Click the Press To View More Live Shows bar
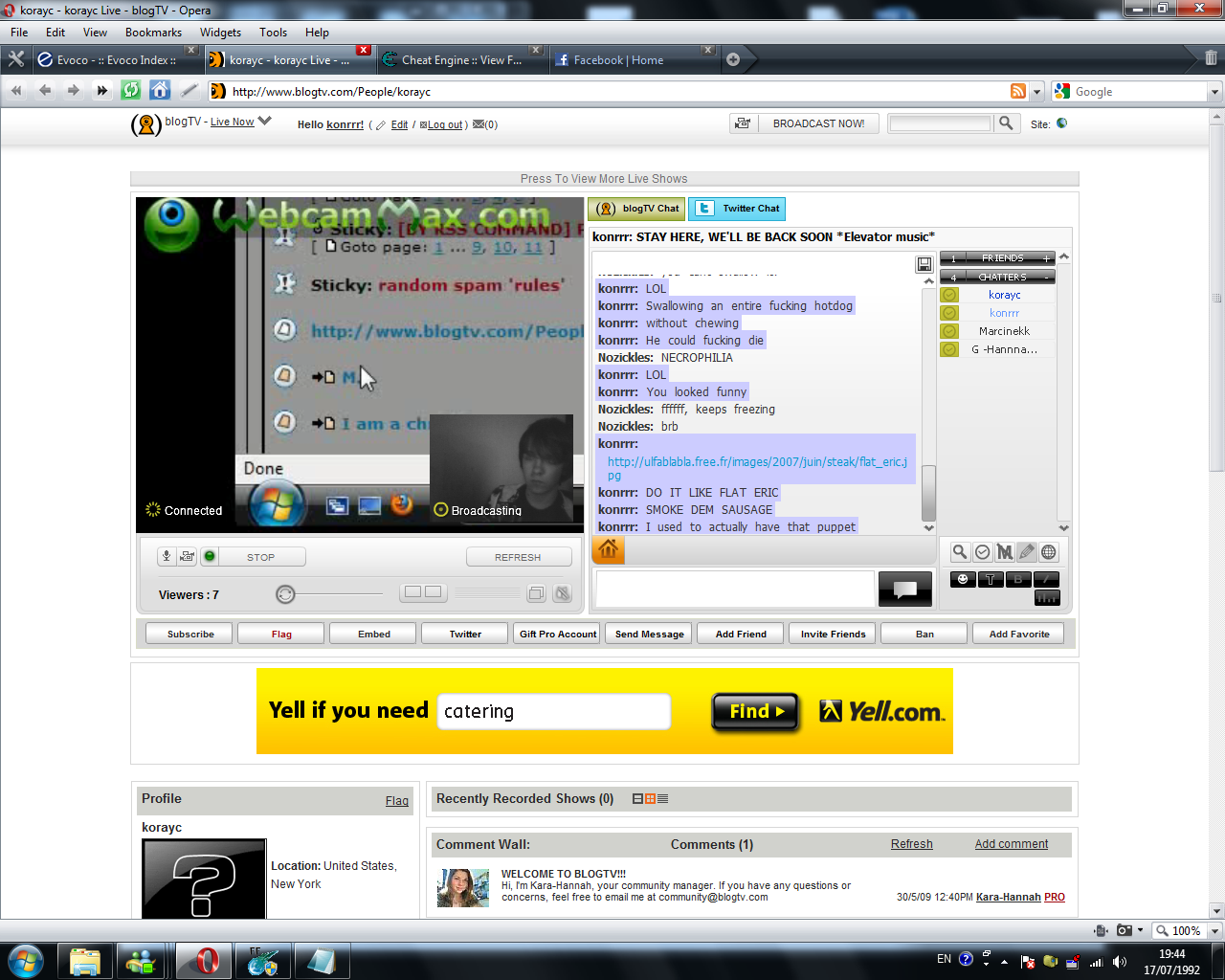This screenshot has width=1225, height=980. (605, 179)
